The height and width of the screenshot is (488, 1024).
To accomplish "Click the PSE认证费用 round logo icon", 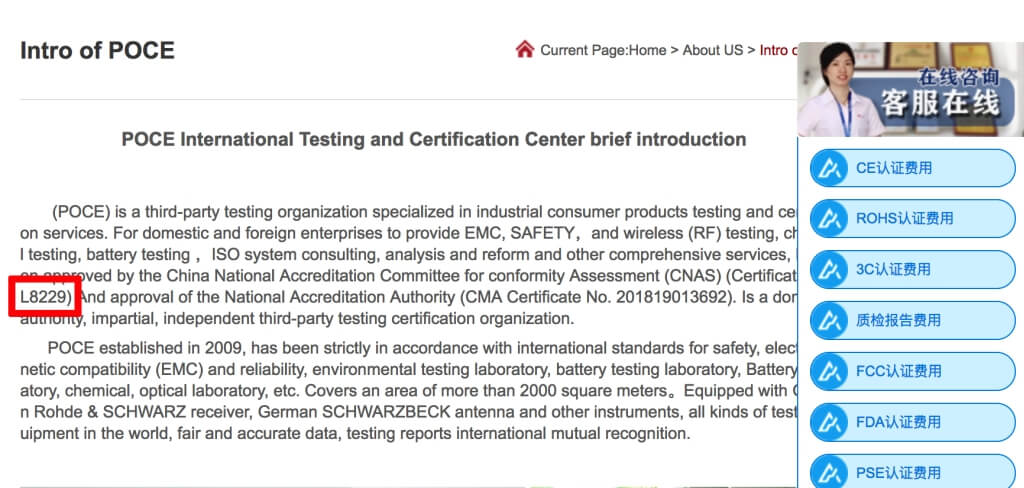I will (829, 472).
